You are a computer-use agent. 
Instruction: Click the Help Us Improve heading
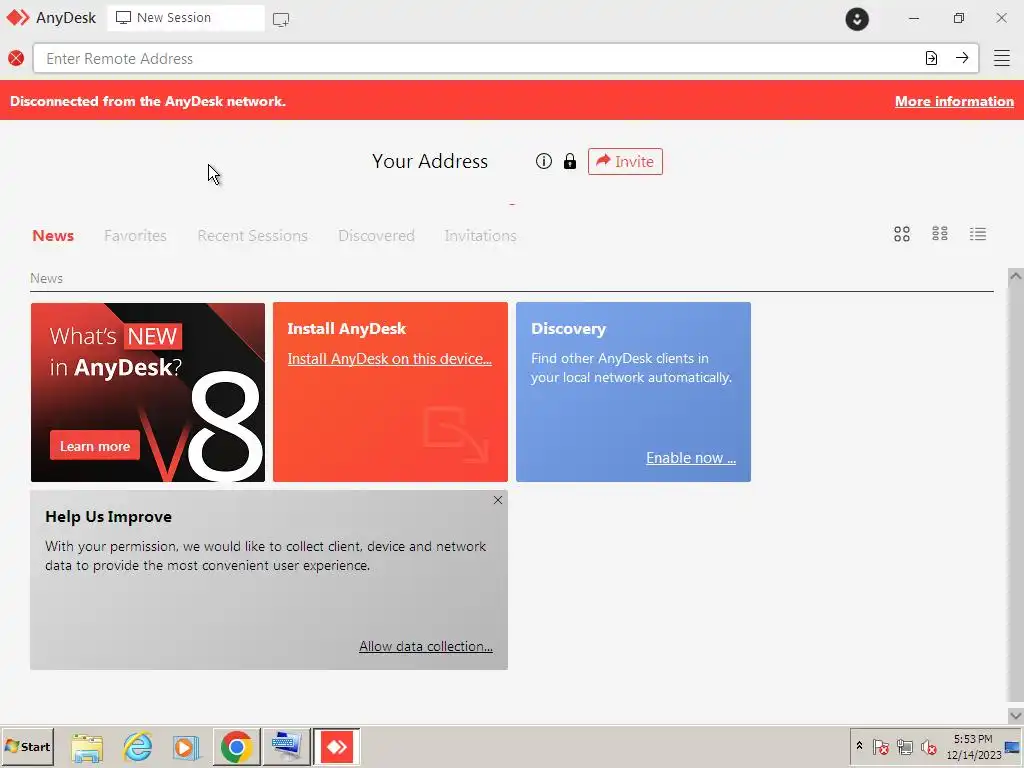point(108,517)
